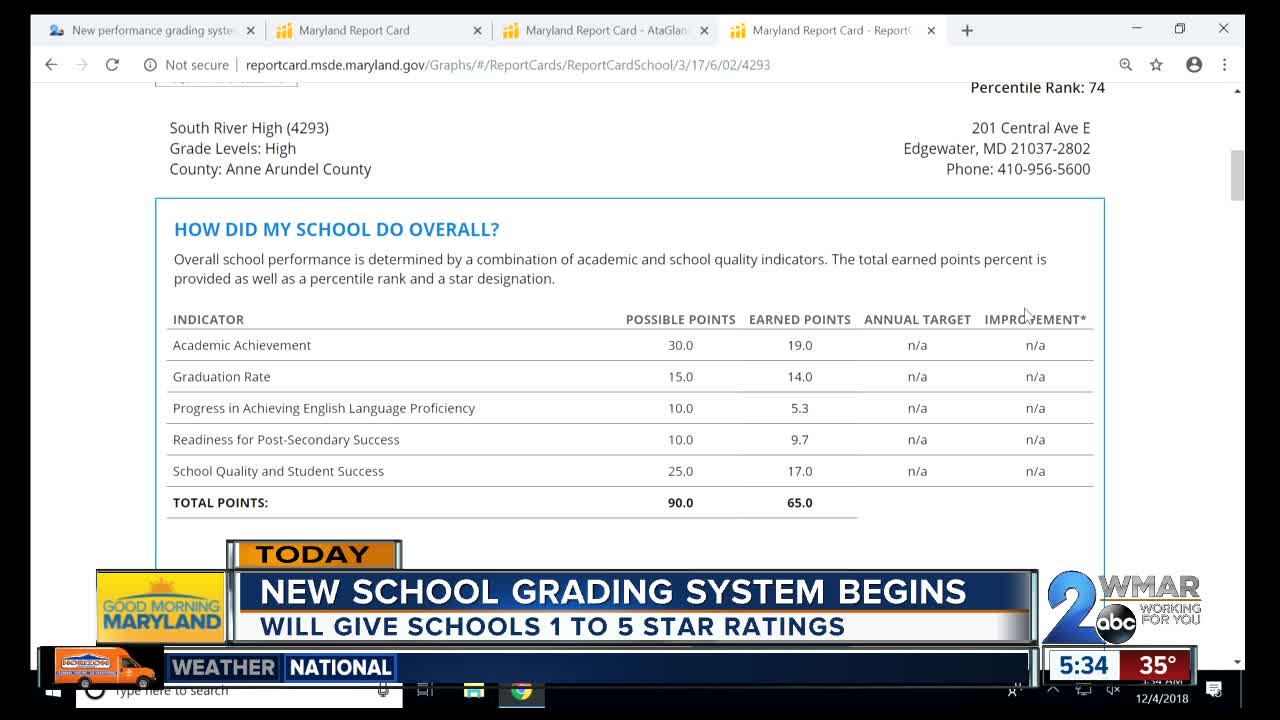Click Post-Secondary Success earned points 9.7
The height and width of the screenshot is (720, 1280).
(x=800, y=439)
